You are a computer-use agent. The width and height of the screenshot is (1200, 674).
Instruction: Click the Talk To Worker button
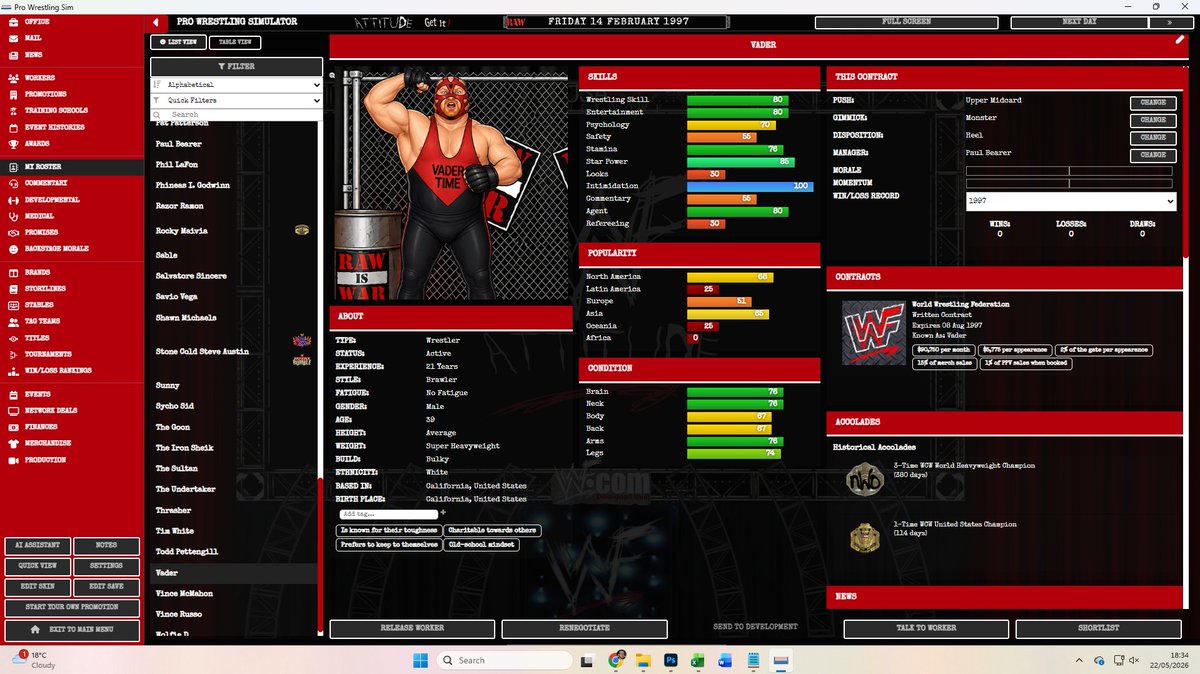tap(926, 628)
